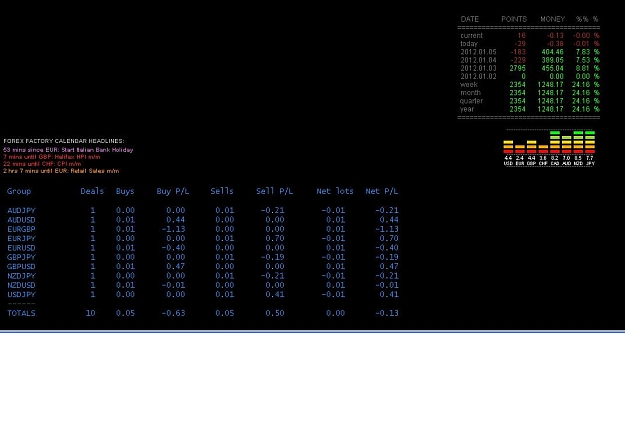Click the 'week' row label

click(x=469, y=84)
